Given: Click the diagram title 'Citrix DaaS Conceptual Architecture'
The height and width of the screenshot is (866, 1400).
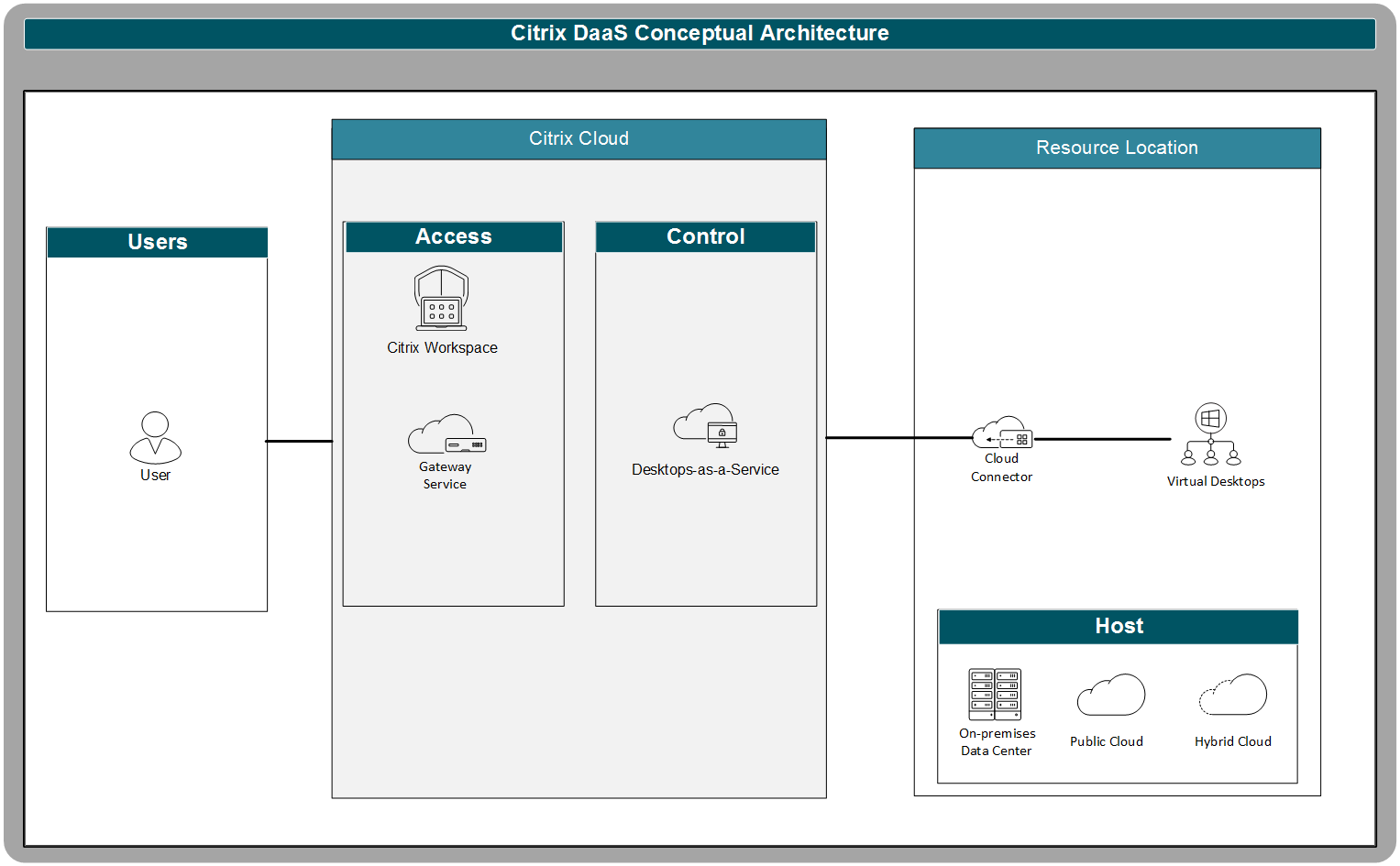Looking at the screenshot, I should click(700, 33).
